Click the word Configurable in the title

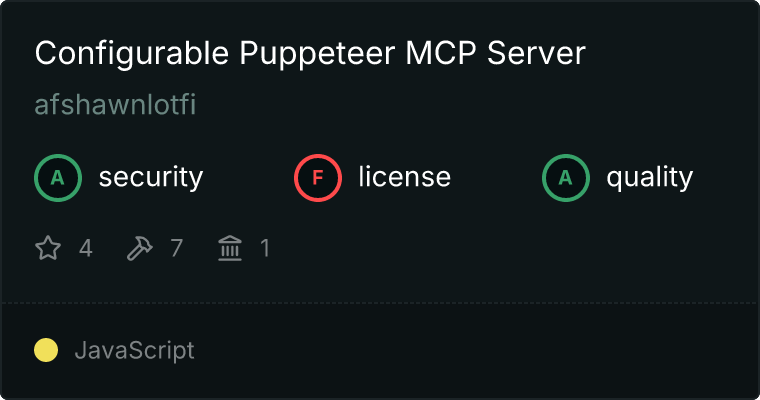[x=132, y=54]
